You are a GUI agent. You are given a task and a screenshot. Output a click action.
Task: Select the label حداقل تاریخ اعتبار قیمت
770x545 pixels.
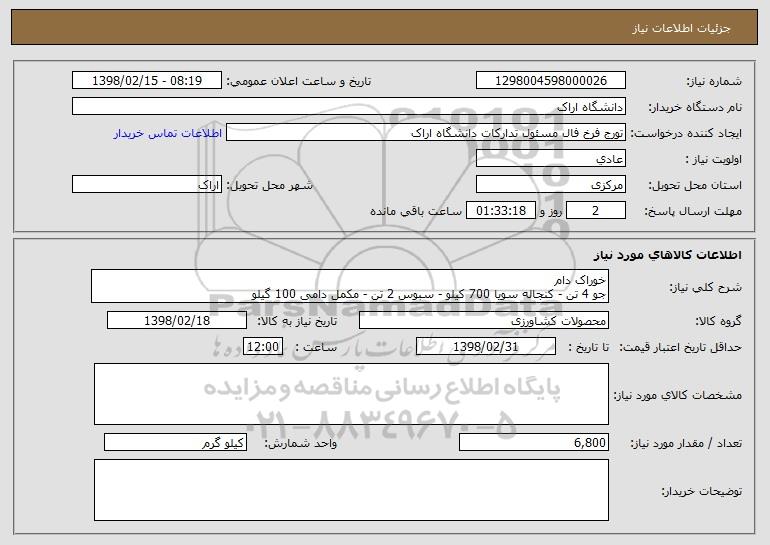click(680, 347)
